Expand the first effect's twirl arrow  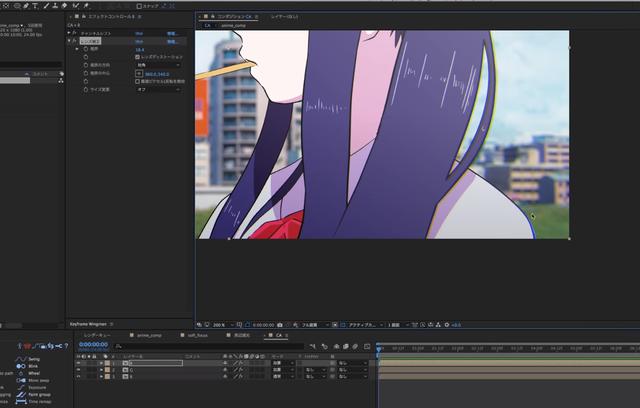[x=69, y=33]
